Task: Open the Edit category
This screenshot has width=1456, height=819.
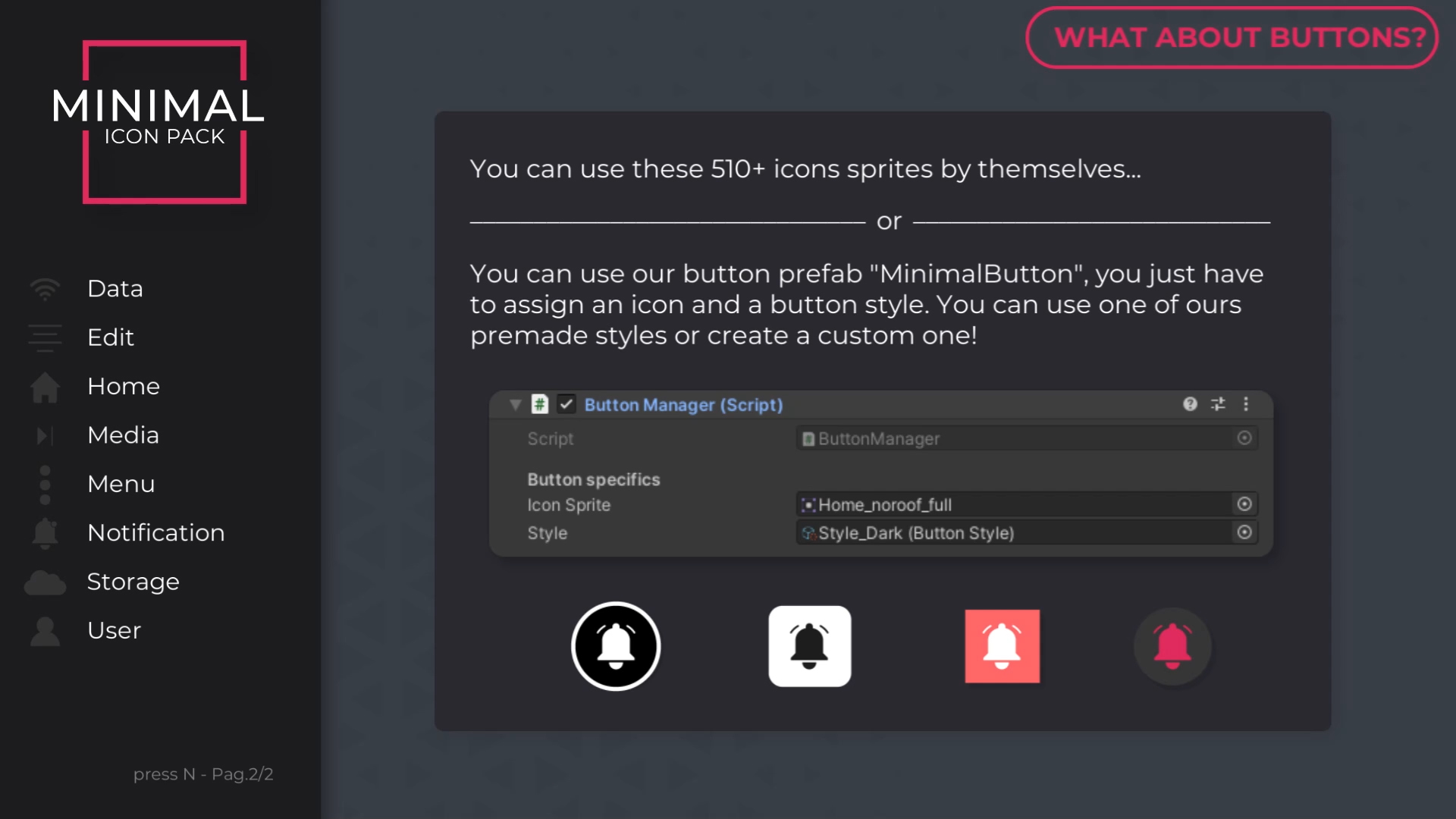Action: 111,337
